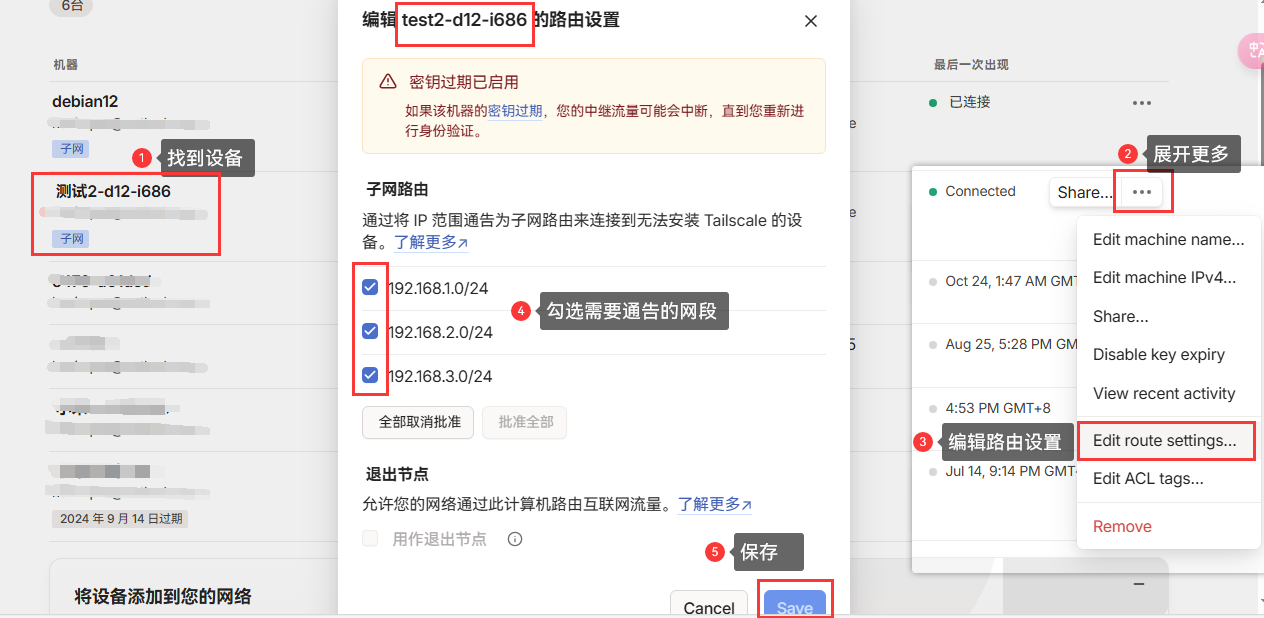Click the Aug 25, 5:28 PM timestamp
Screen dimensions: 1264x618
pos(1010,344)
